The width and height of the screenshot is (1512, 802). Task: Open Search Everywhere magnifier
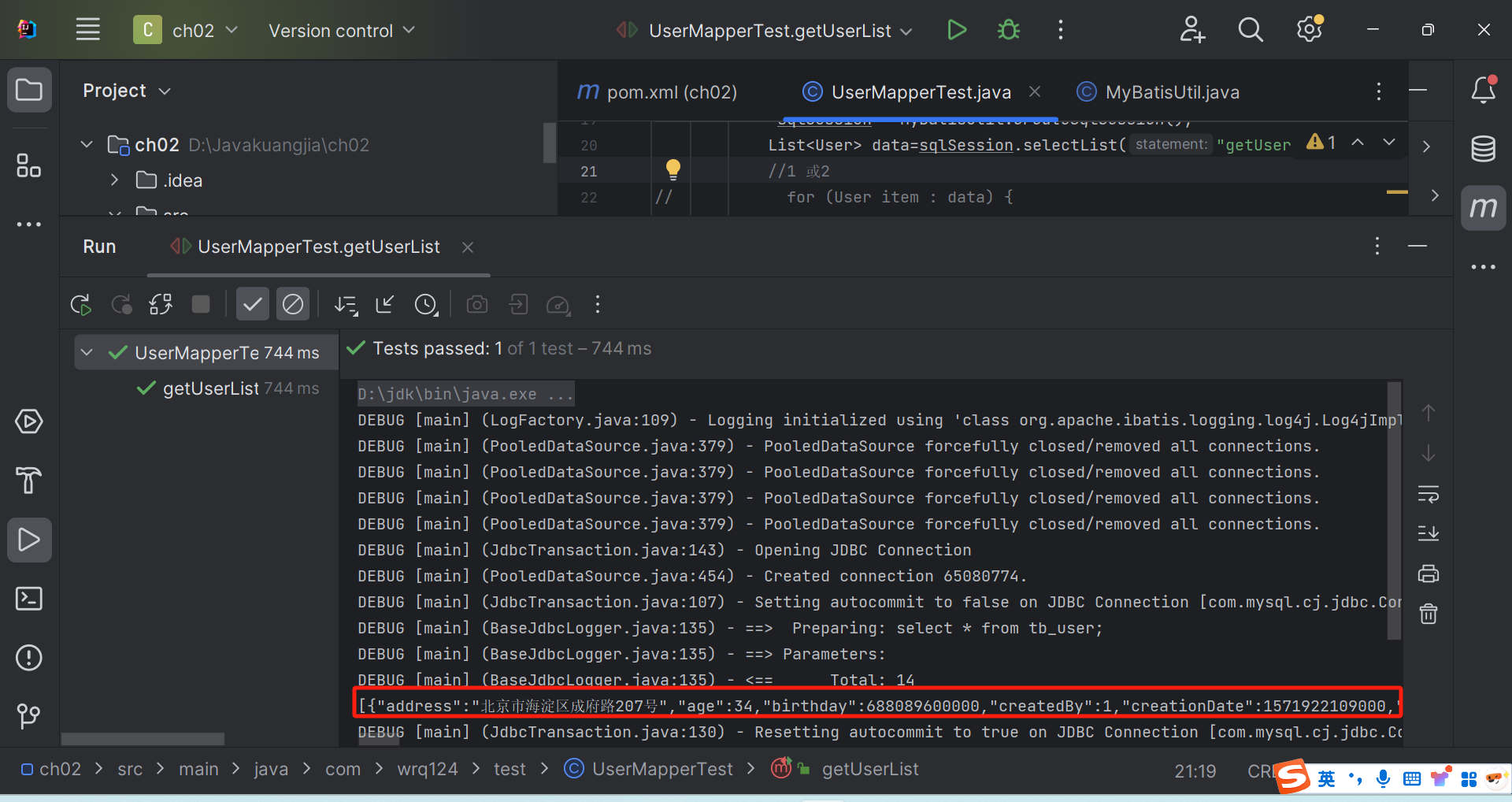(x=1251, y=30)
